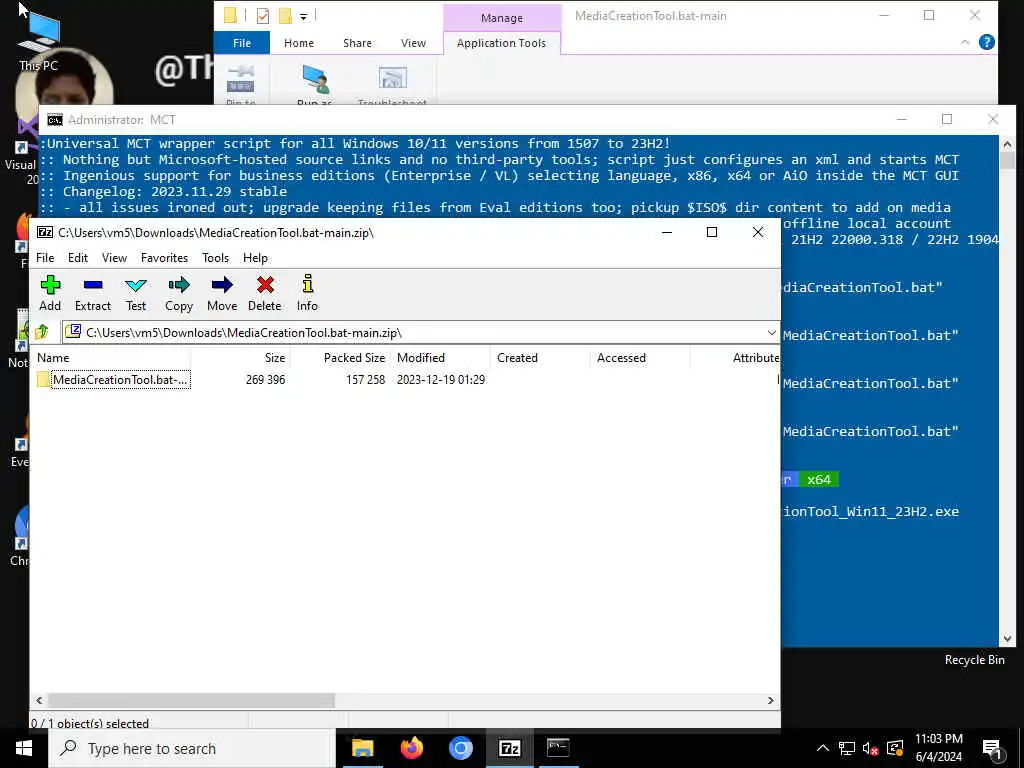
Task: Open the Help menu in 7-Zip
Action: pos(255,258)
